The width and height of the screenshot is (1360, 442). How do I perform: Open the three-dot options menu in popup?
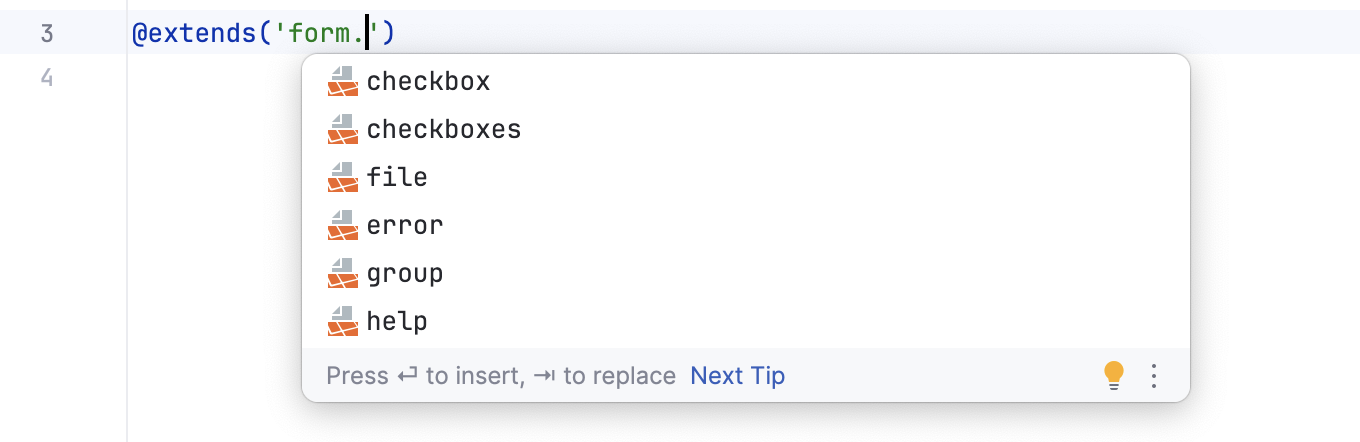coord(1154,375)
